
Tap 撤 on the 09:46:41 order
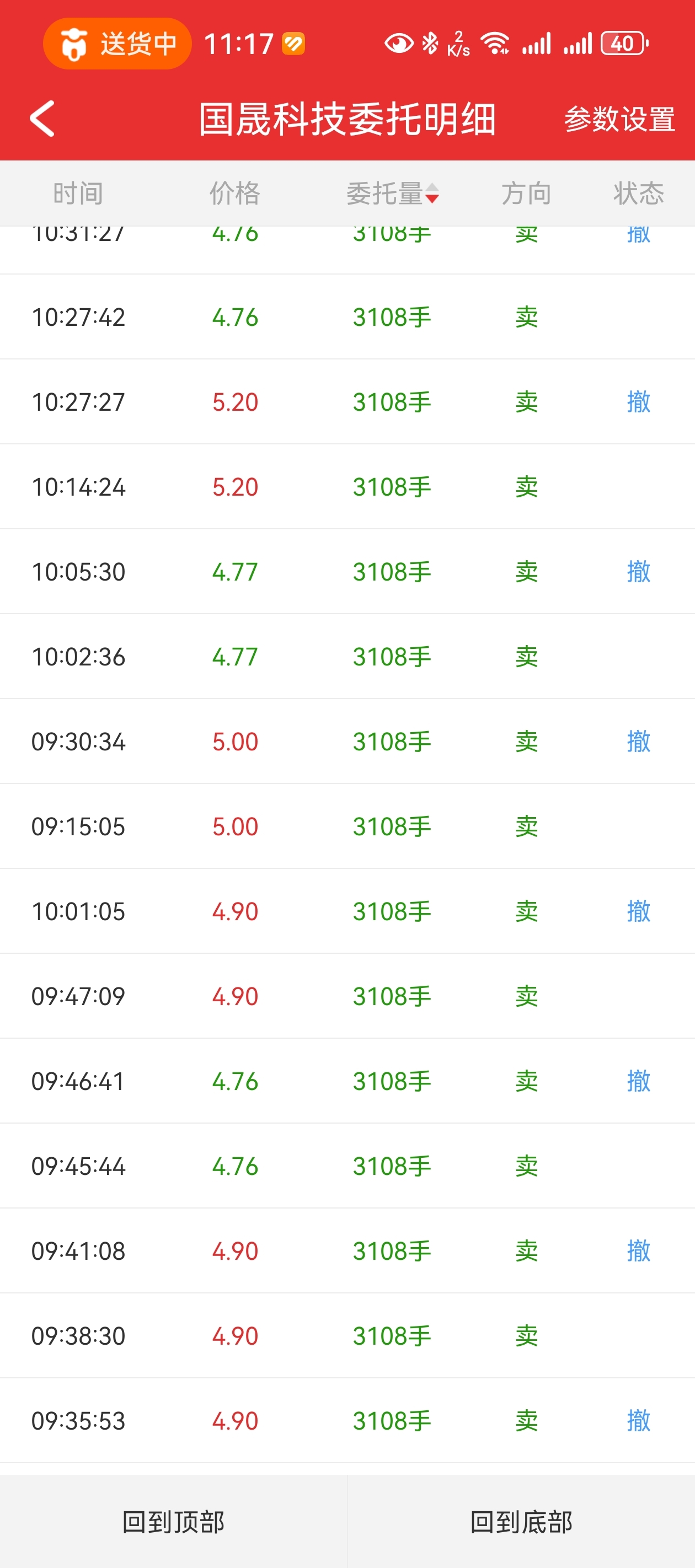(x=638, y=1081)
